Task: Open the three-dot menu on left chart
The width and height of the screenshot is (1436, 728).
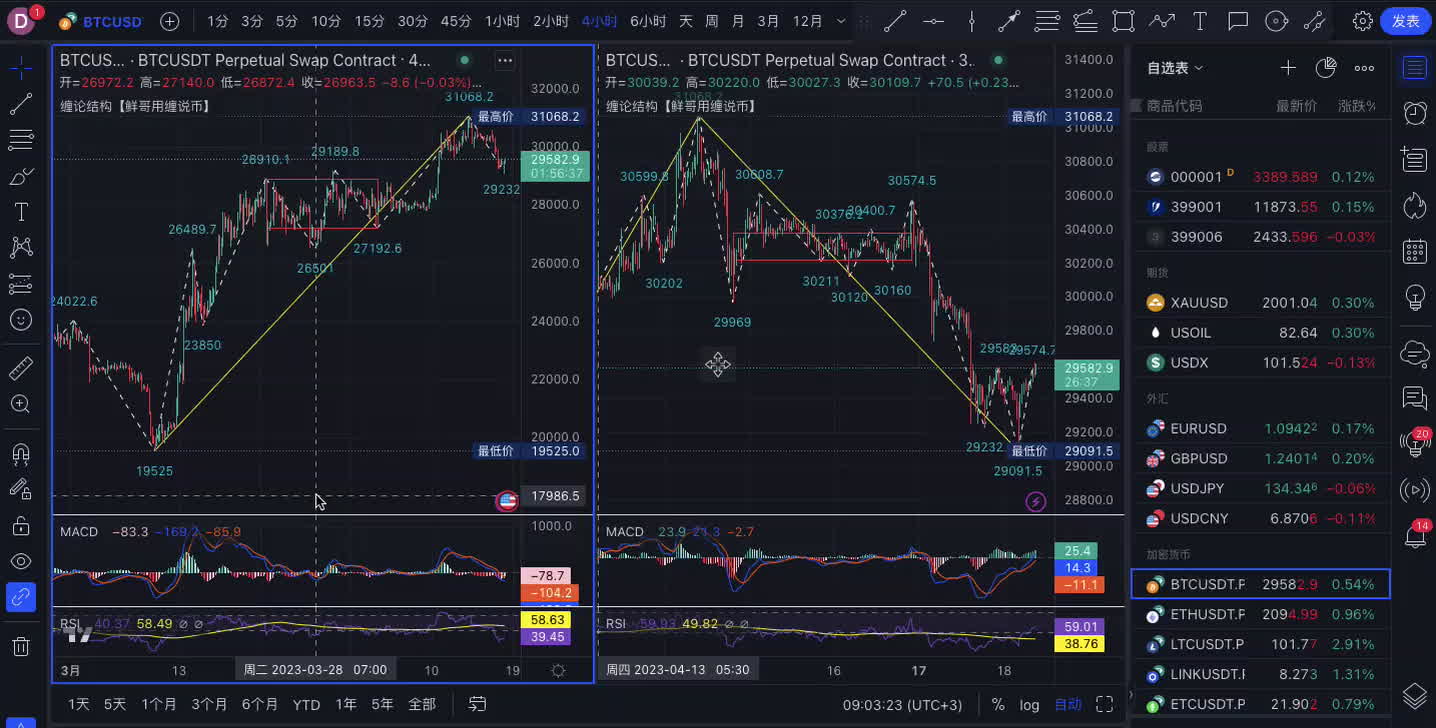Action: (x=505, y=61)
